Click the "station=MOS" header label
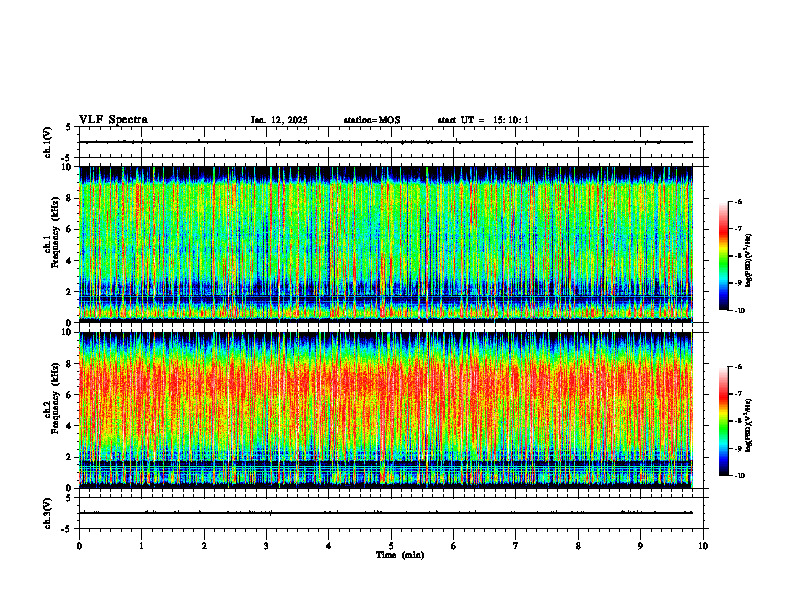Image resolution: width=792 pixels, height=612 pixels. coord(372,120)
